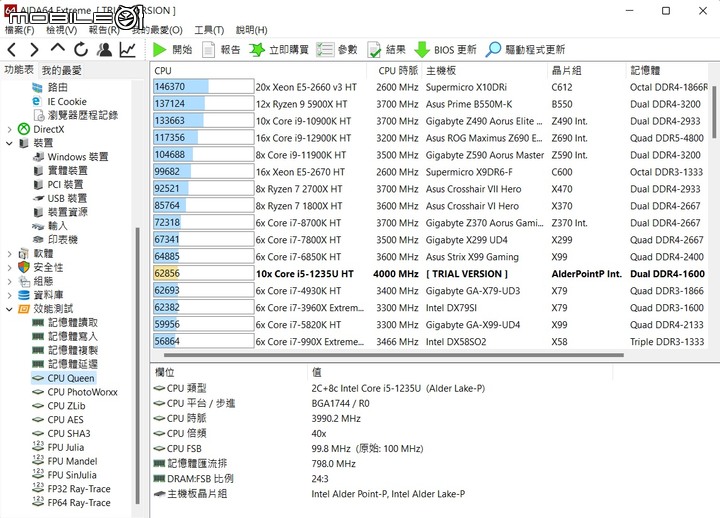Select the 12x Ryzen 9 5900X row

click(430, 104)
